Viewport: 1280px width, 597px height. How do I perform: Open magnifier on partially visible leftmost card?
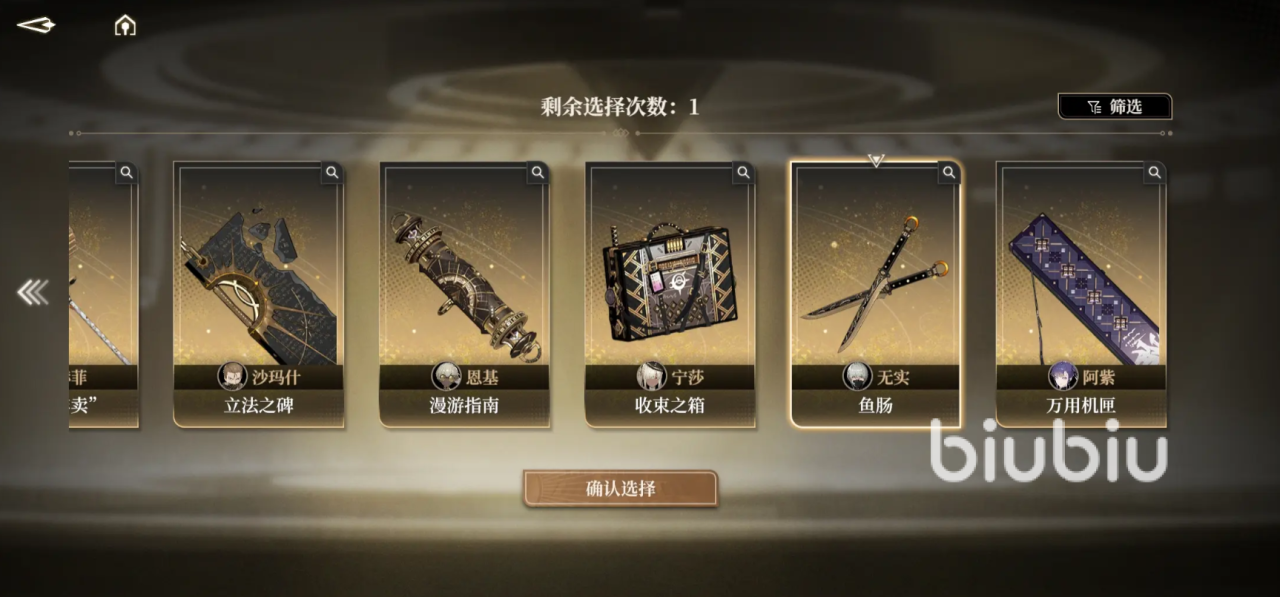click(x=126, y=172)
